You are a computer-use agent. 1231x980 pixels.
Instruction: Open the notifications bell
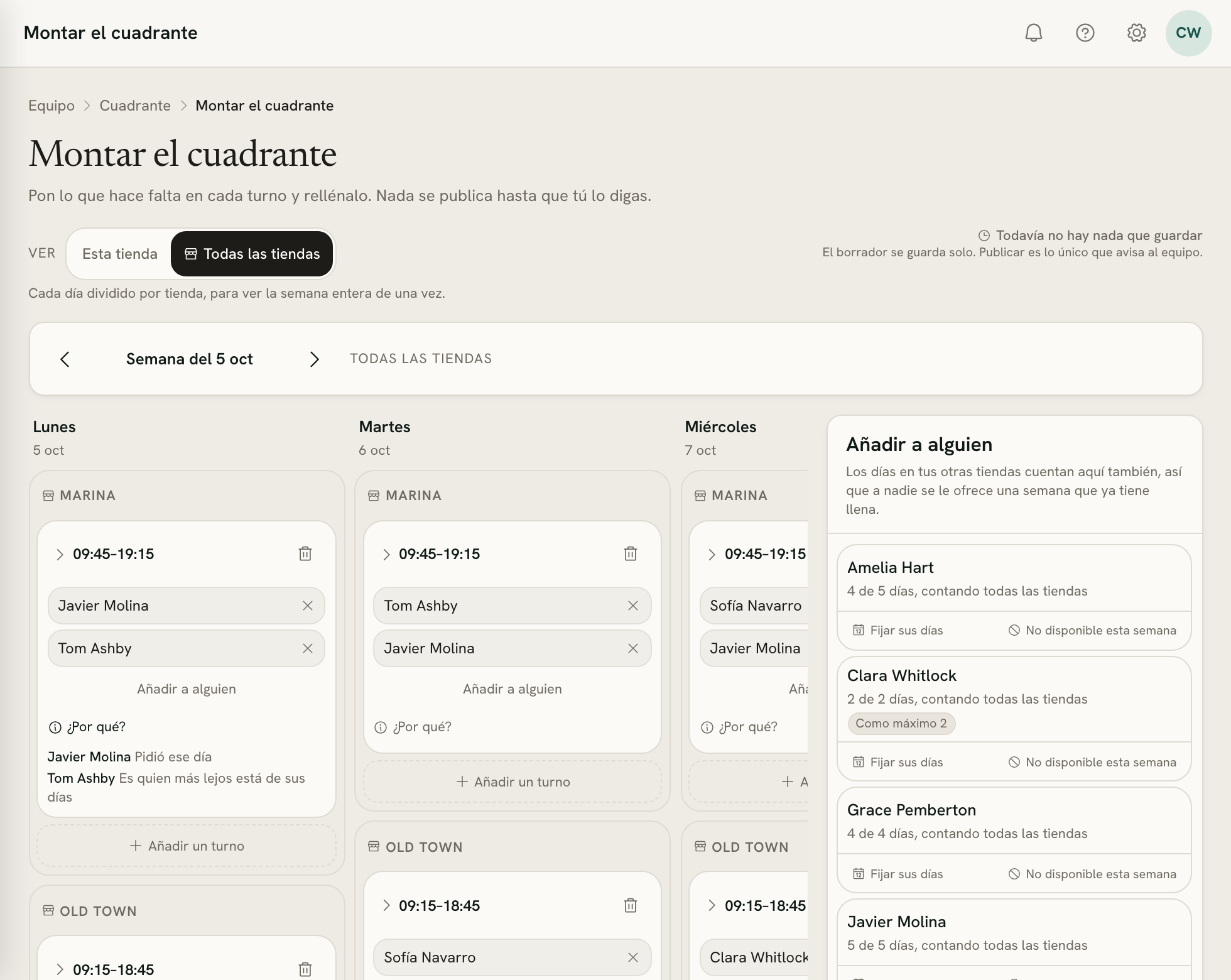tap(1034, 33)
